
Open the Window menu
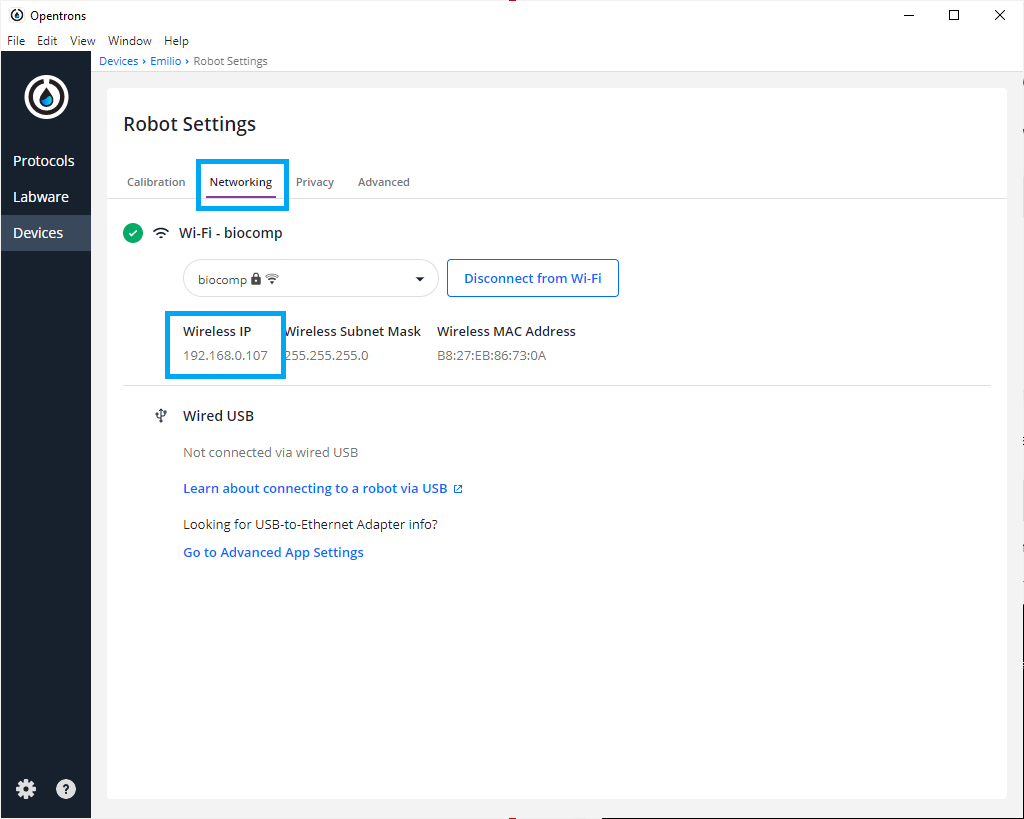pyautogui.click(x=130, y=40)
